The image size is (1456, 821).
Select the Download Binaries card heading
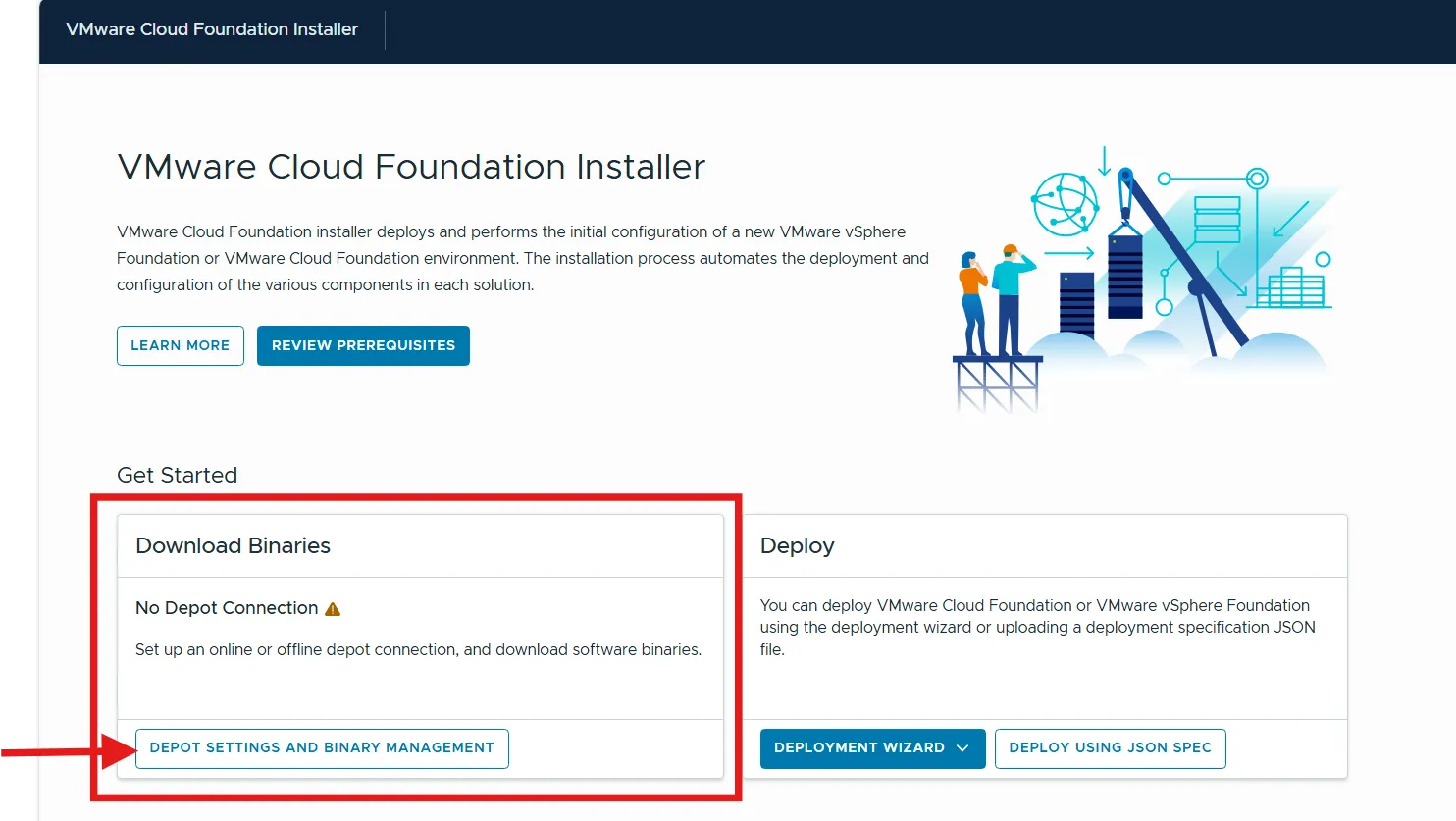(x=233, y=546)
